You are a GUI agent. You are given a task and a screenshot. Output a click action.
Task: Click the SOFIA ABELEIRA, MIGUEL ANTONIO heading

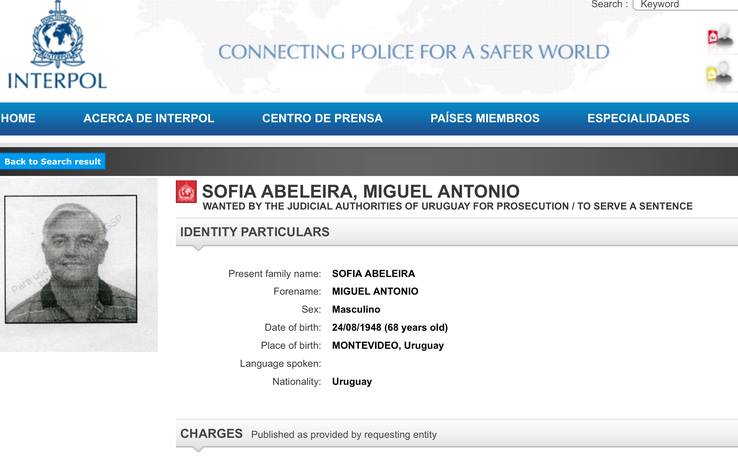[361, 190]
